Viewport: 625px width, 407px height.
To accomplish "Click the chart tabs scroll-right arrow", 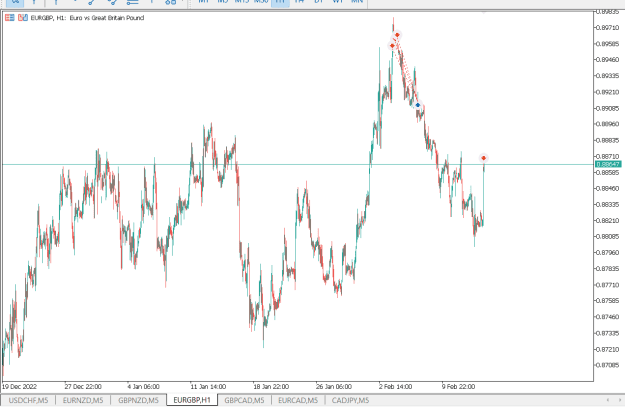I will (619, 400).
